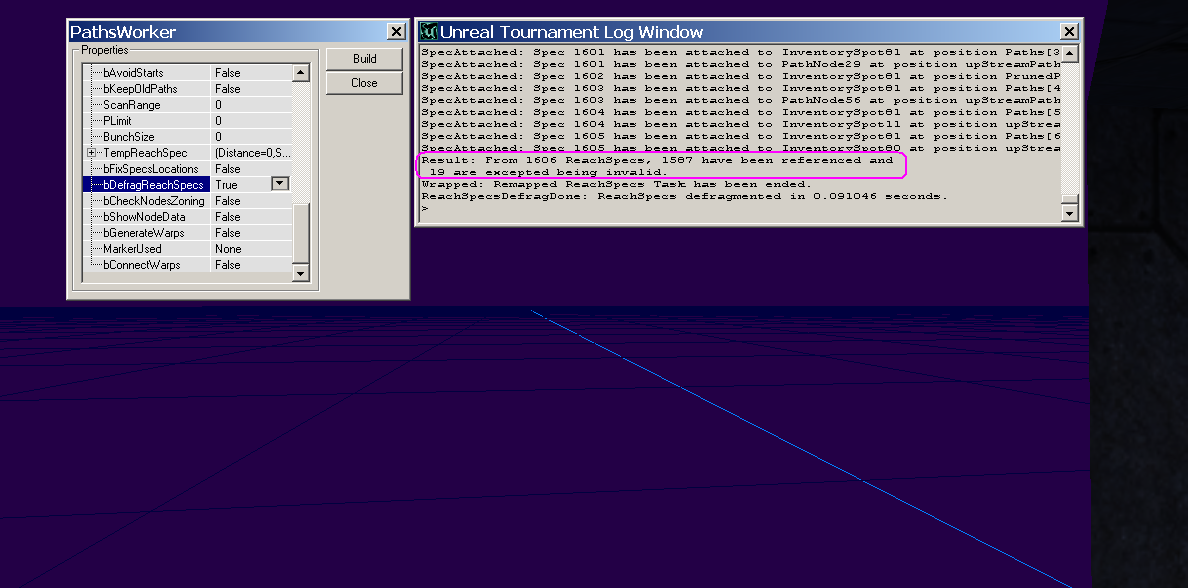Click the None value of MarkerUsed
The image size is (1188, 588).
pyautogui.click(x=228, y=249)
